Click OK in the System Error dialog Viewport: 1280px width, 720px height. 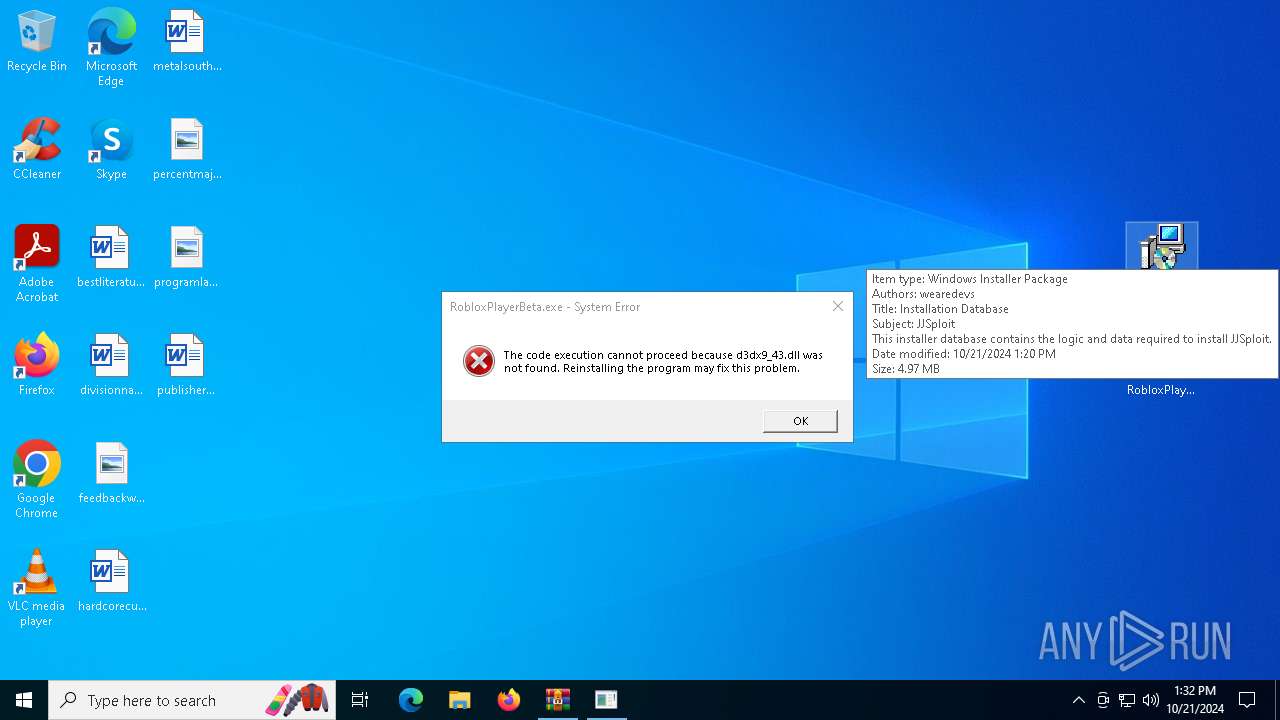click(x=800, y=421)
